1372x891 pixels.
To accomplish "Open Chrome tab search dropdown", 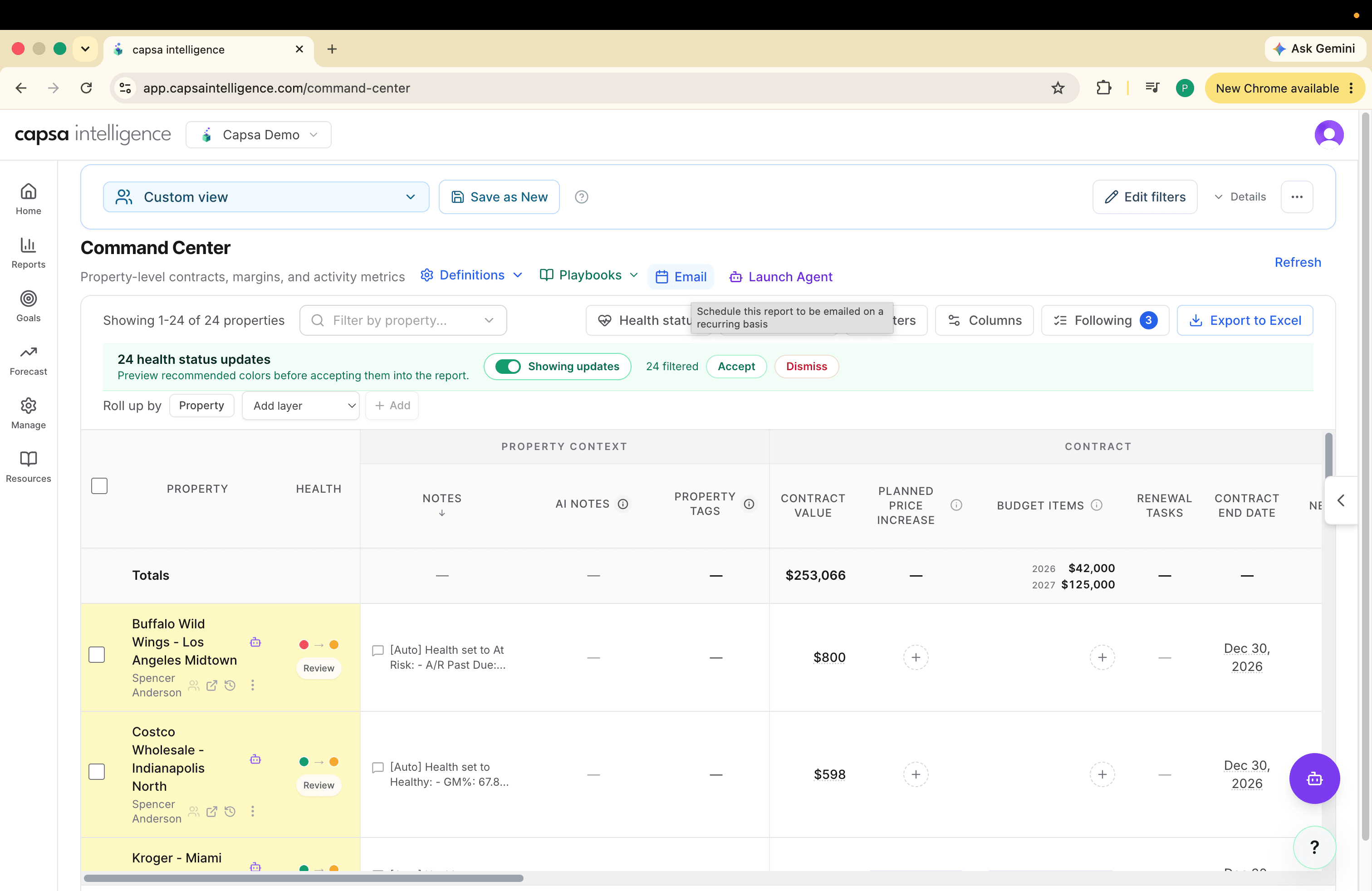I will coord(85,49).
